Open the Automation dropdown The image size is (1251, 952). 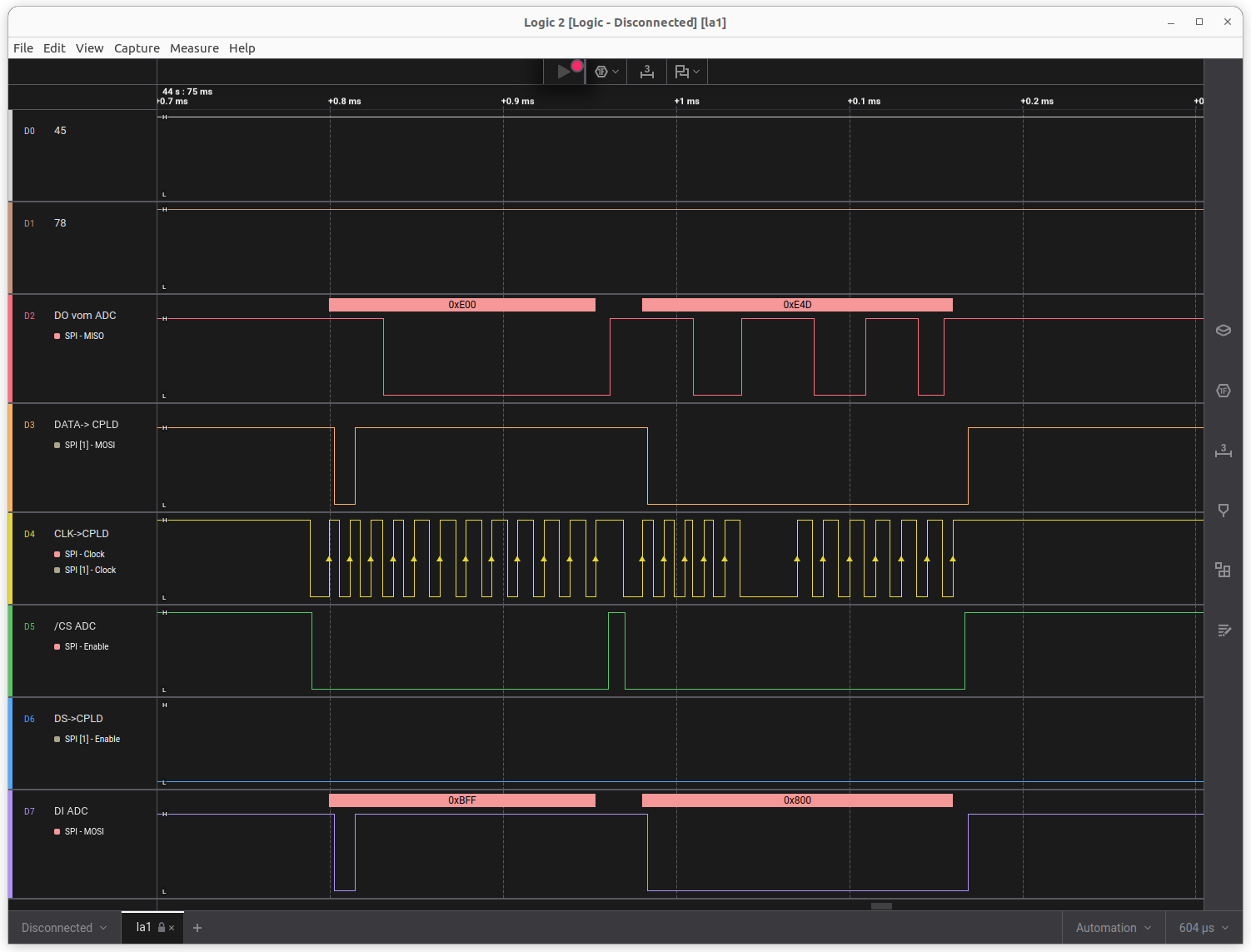(1113, 928)
